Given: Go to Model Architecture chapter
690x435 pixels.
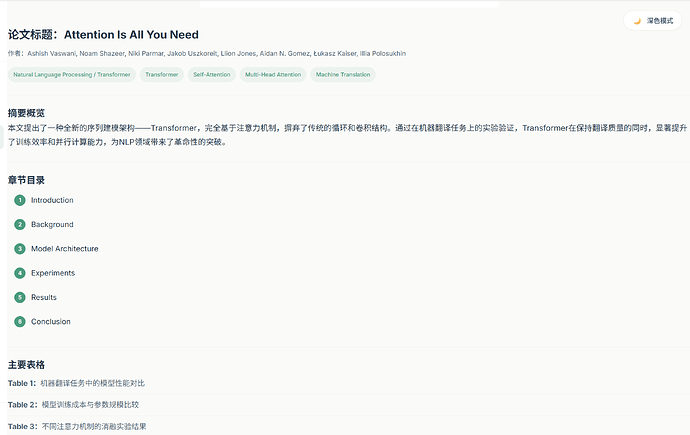Looking at the screenshot, I should (65, 249).
